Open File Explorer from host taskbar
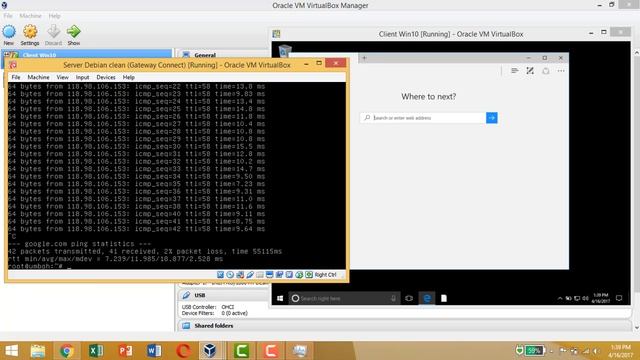 pyautogui.click(x=38, y=351)
